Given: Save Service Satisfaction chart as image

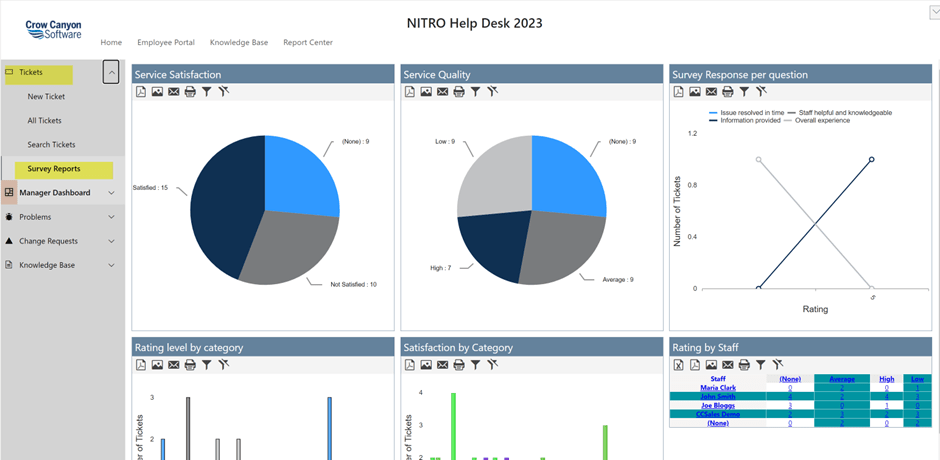Looking at the screenshot, I should click(157, 92).
